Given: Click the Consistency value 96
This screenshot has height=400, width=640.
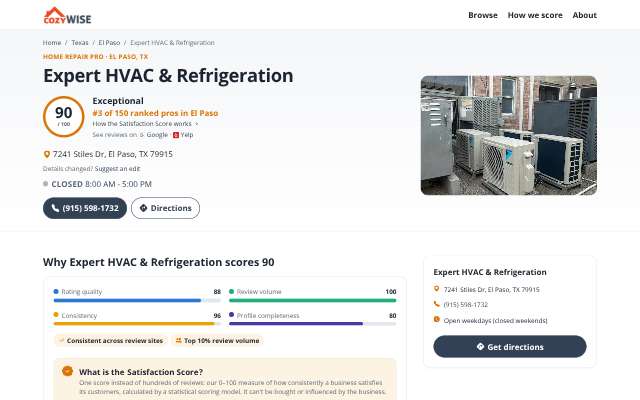Looking at the screenshot, I should (217, 316).
